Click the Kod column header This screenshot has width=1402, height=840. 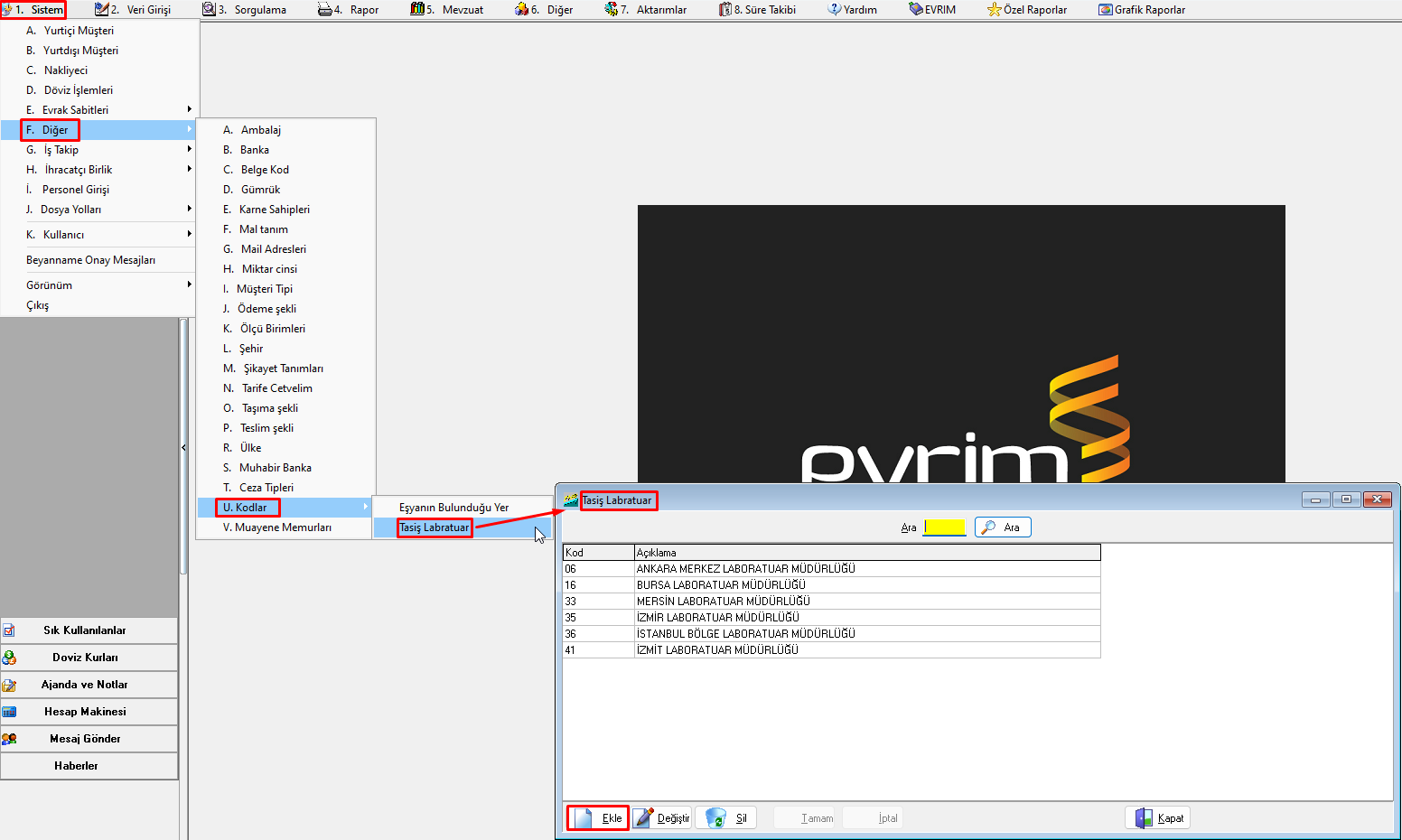598,553
